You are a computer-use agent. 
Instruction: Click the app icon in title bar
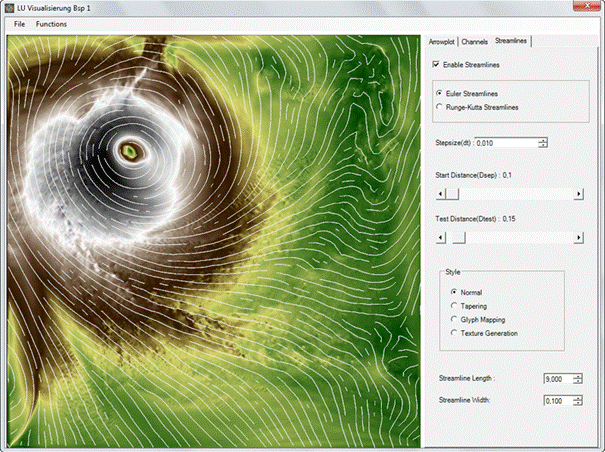[x=10, y=7]
